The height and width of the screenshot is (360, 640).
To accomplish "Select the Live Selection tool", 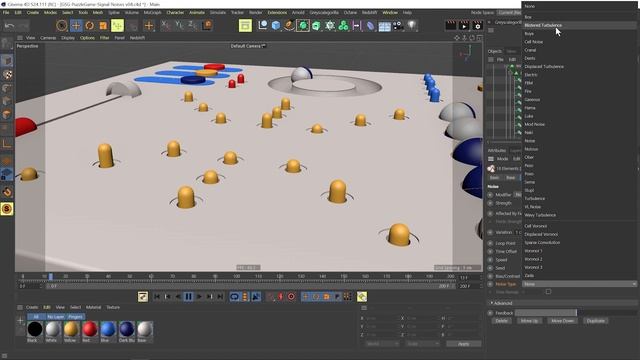I will tap(62, 26).
